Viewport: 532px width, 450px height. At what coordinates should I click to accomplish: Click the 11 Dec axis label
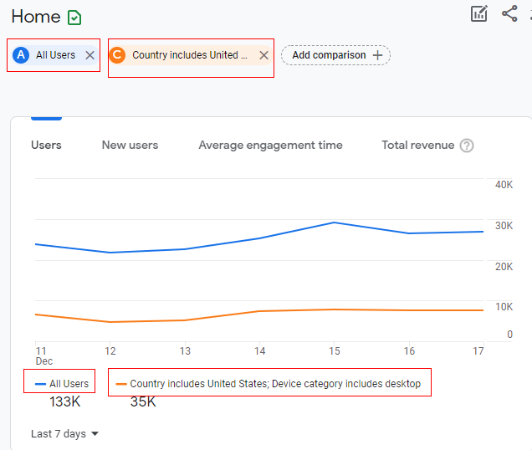click(x=44, y=356)
